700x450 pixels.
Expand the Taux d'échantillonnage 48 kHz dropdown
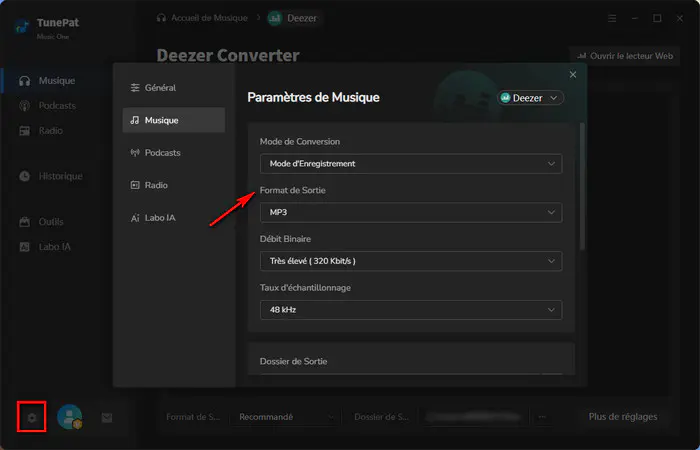pyautogui.click(x=411, y=310)
